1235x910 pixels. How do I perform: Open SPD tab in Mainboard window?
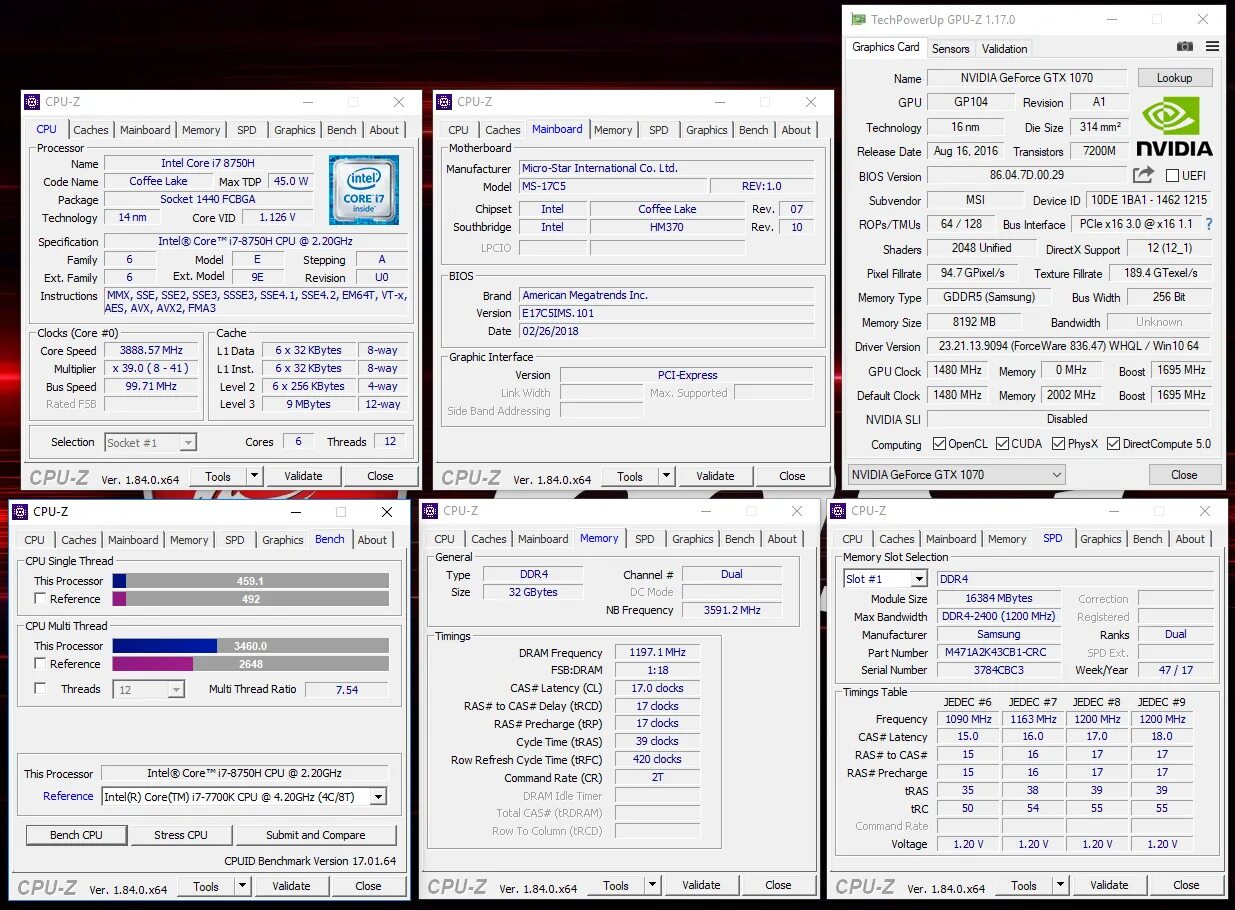[x=658, y=130]
